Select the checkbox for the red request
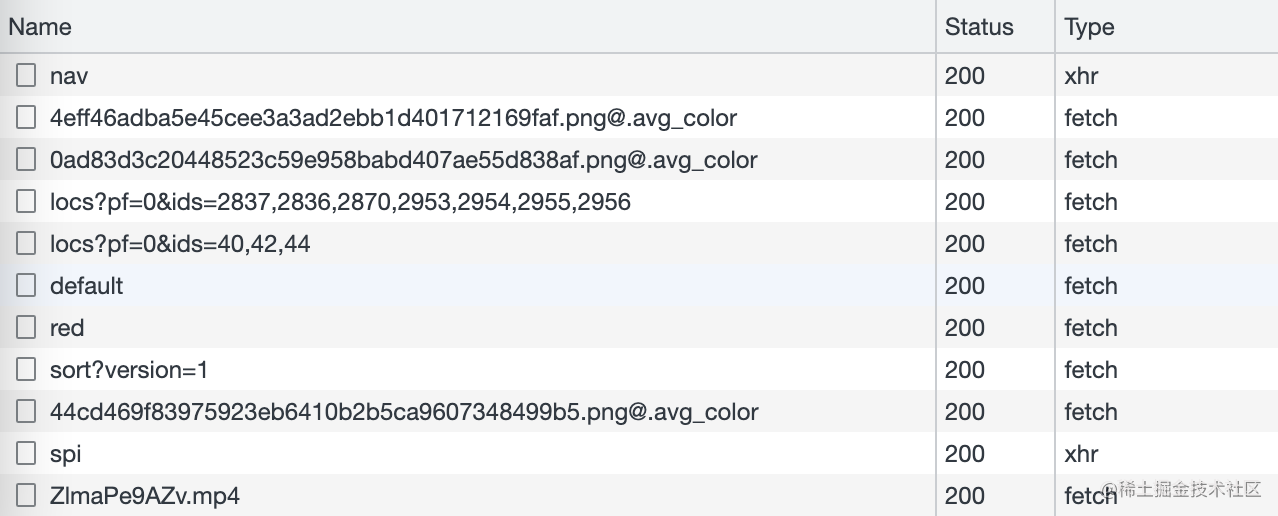The width and height of the screenshot is (1278, 516). pos(26,327)
